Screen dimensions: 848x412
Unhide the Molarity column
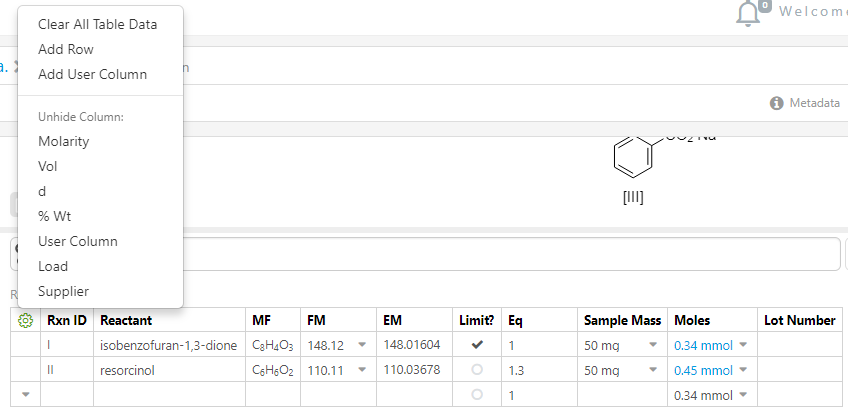(64, 141)
